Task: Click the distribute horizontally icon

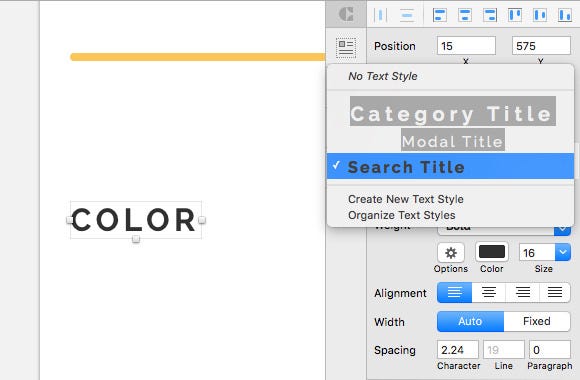Action: point(380,15)
